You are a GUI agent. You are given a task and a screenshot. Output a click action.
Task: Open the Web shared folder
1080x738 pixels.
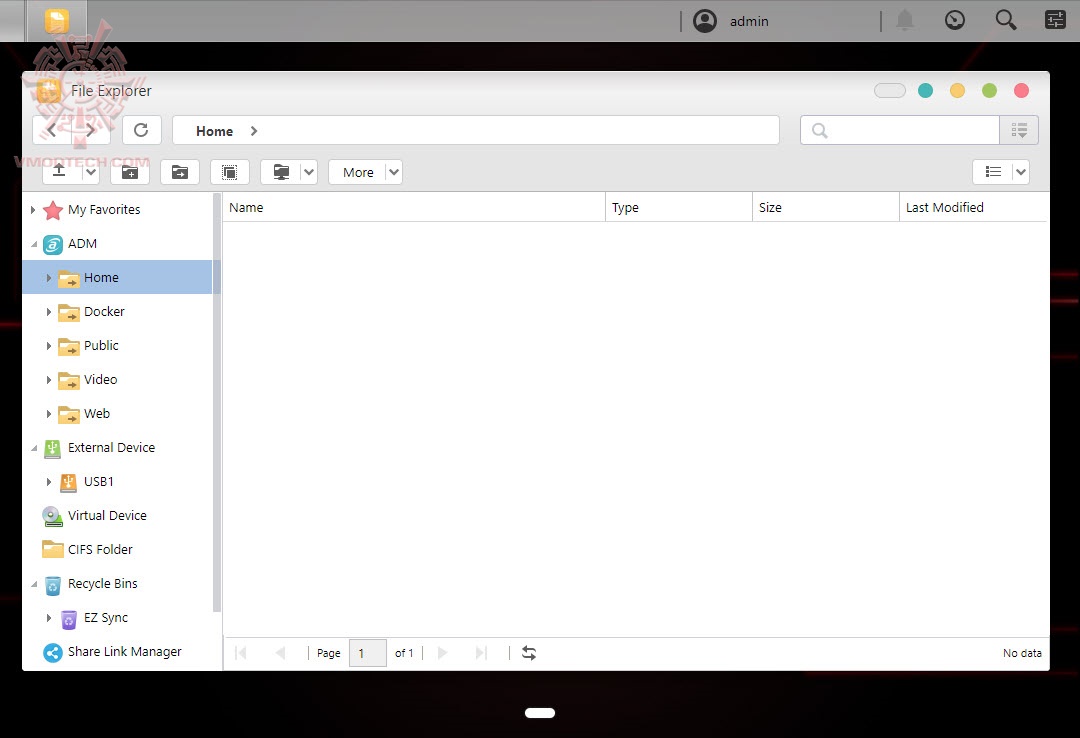pyautogui.click(x=97, y=413)
